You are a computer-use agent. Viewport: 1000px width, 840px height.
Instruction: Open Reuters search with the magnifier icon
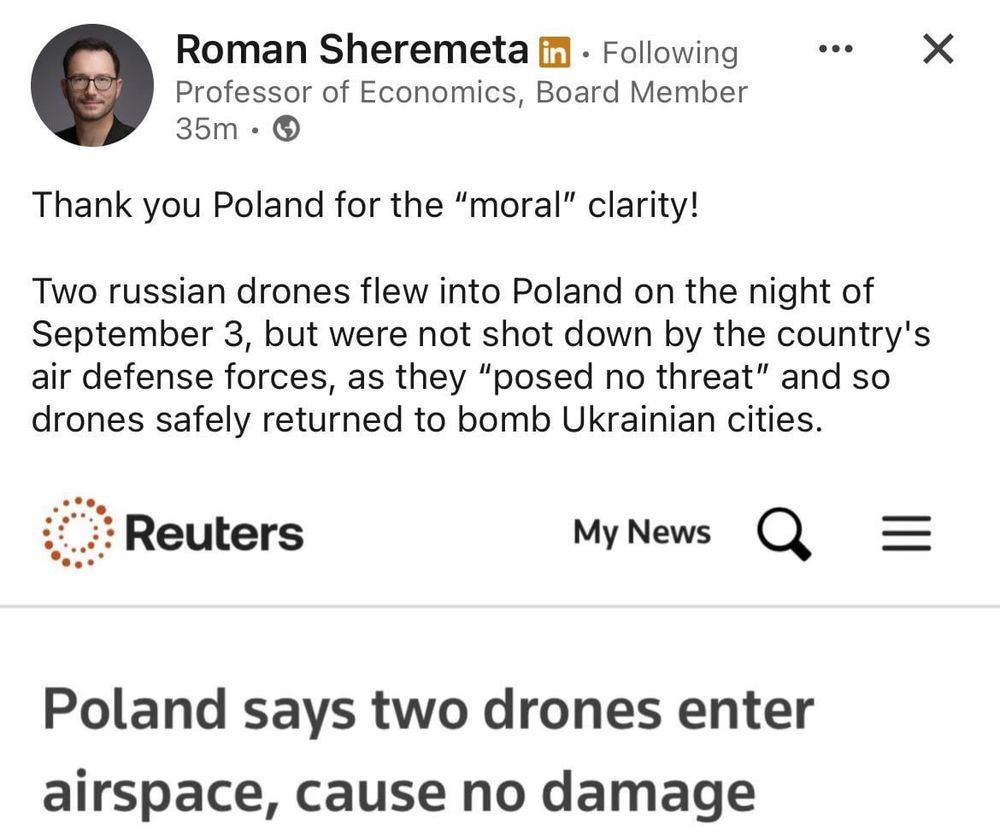point(784,534)
